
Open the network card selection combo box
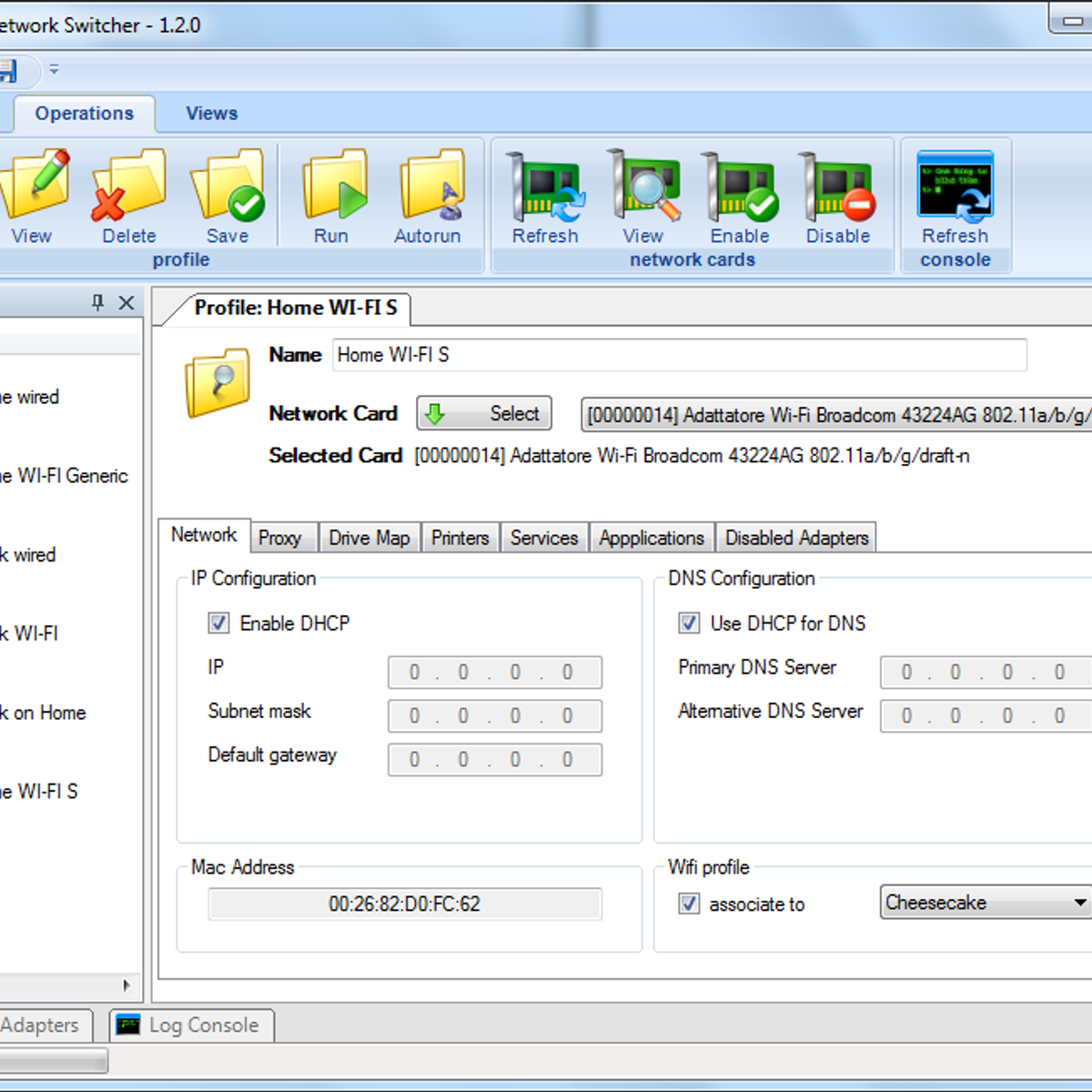(836, 415)
